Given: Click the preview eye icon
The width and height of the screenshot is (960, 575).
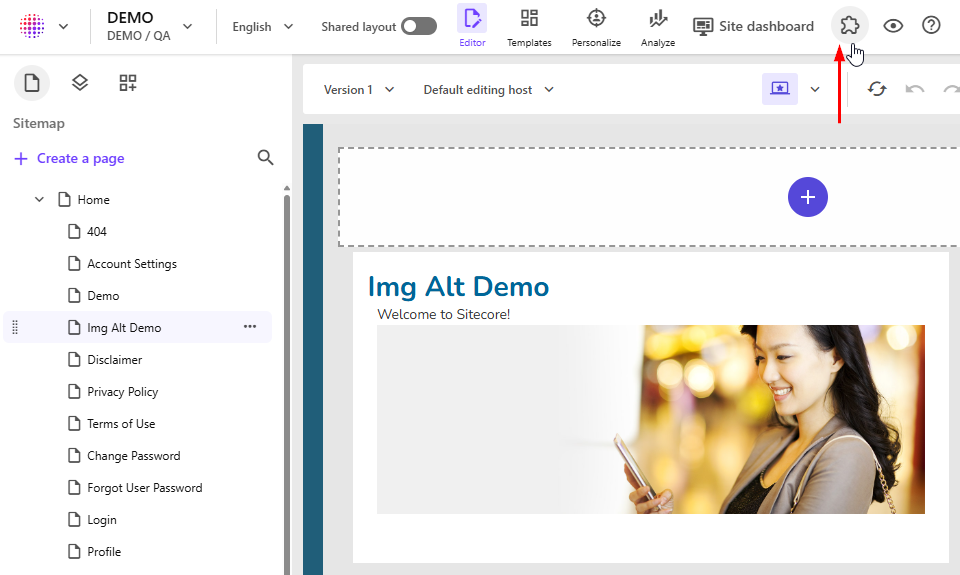Looking at the screenshot, I should point(893,26).
